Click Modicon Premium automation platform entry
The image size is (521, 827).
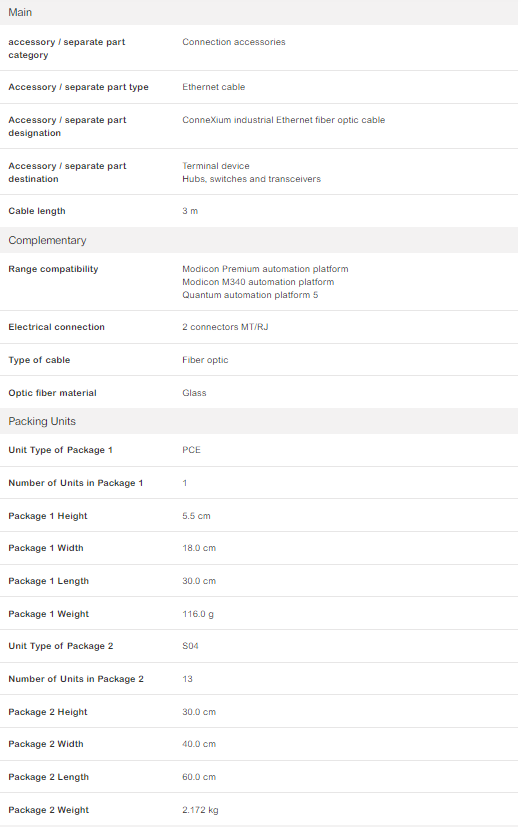(265, 269)
